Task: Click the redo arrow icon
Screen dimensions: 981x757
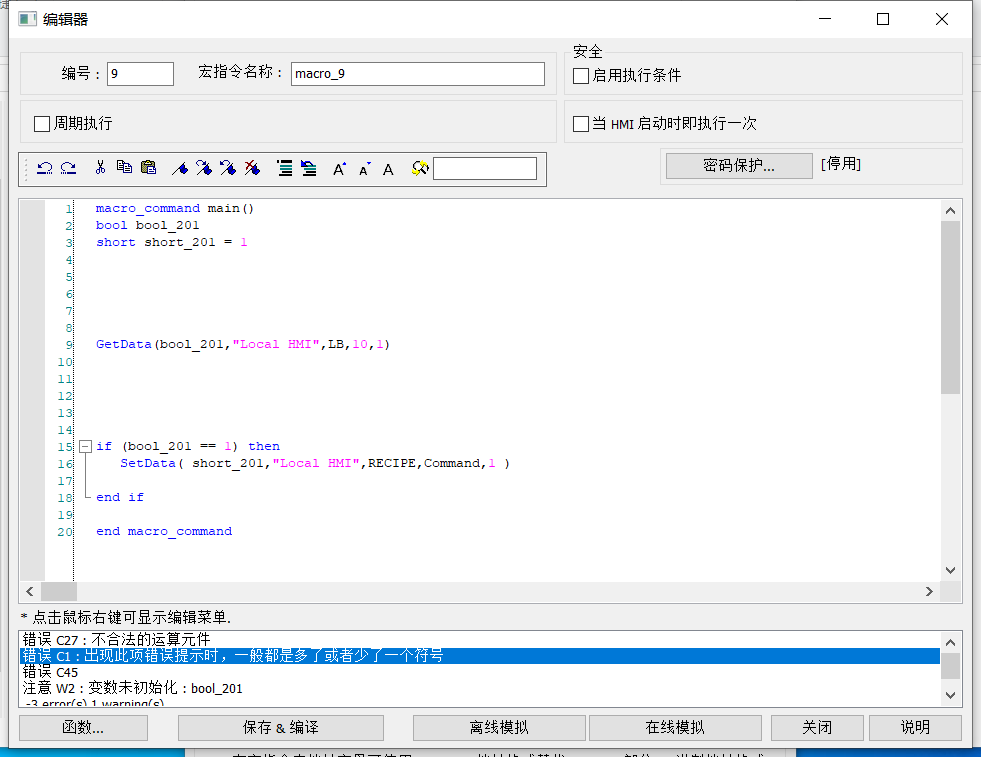Action: (x=68, y=169)
